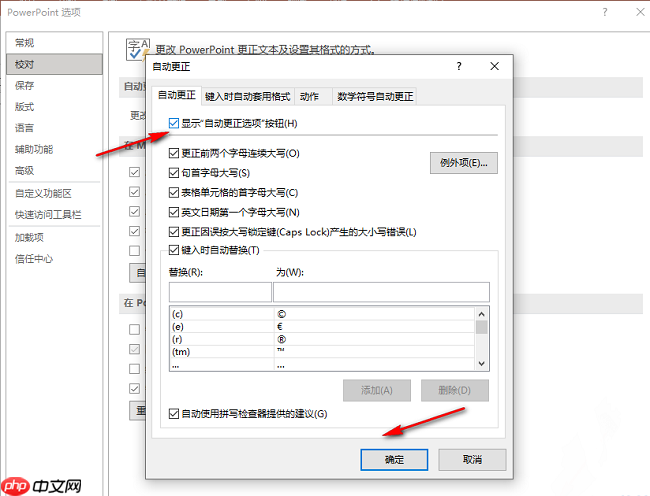Select 辅助功能 in options sidebar
This screenshot has width=650, height=496.
point(54,149)
